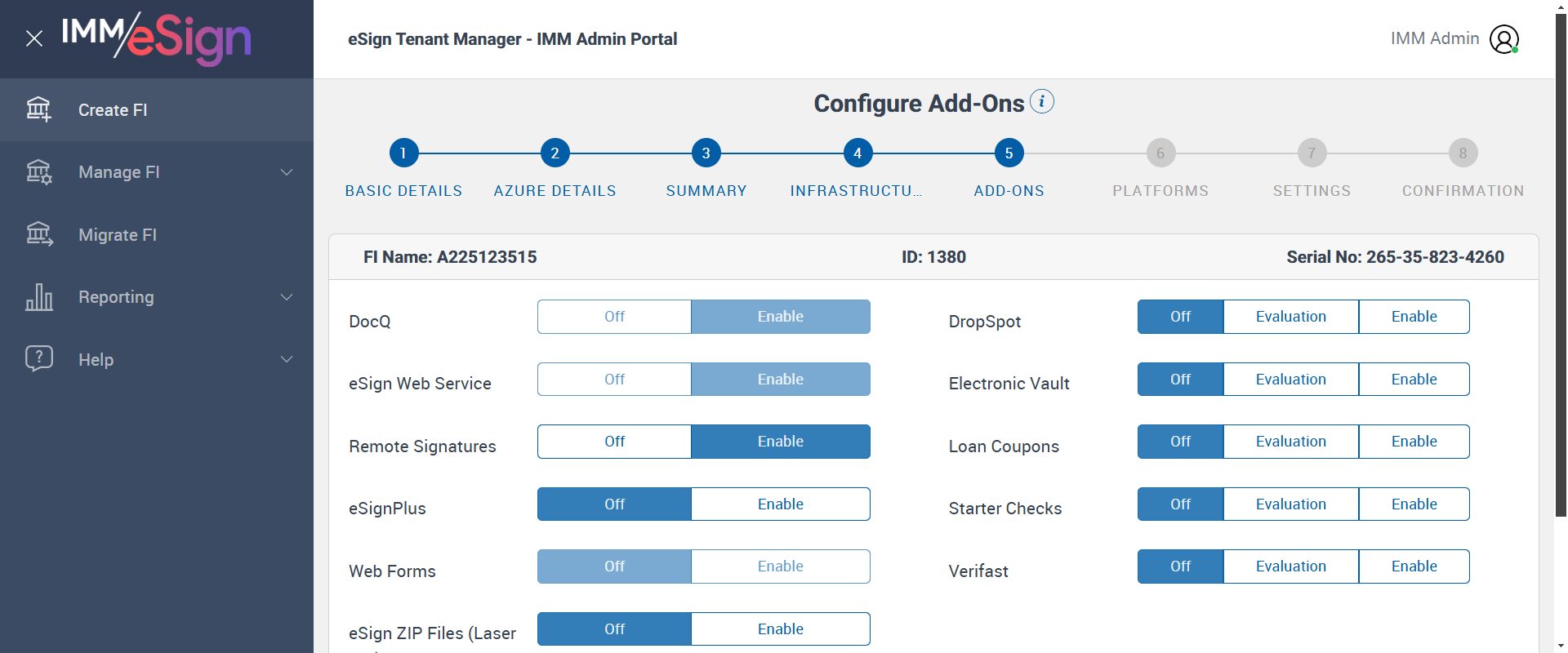
Task: Click the Manage FI bank gear icon
Action: pyautogui.click(x=38, y=172)
